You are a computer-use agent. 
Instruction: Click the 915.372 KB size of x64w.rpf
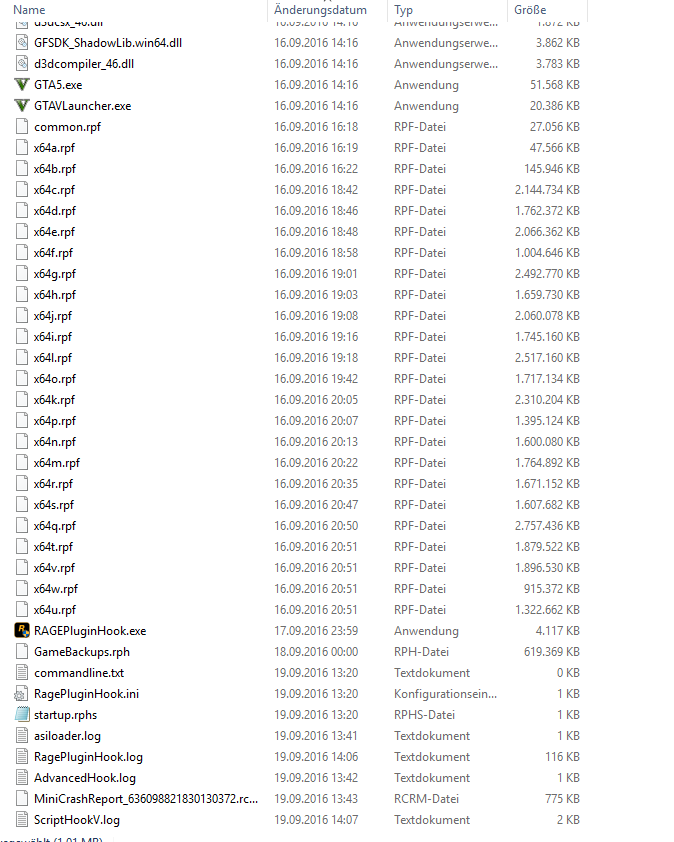click(552, 589)
